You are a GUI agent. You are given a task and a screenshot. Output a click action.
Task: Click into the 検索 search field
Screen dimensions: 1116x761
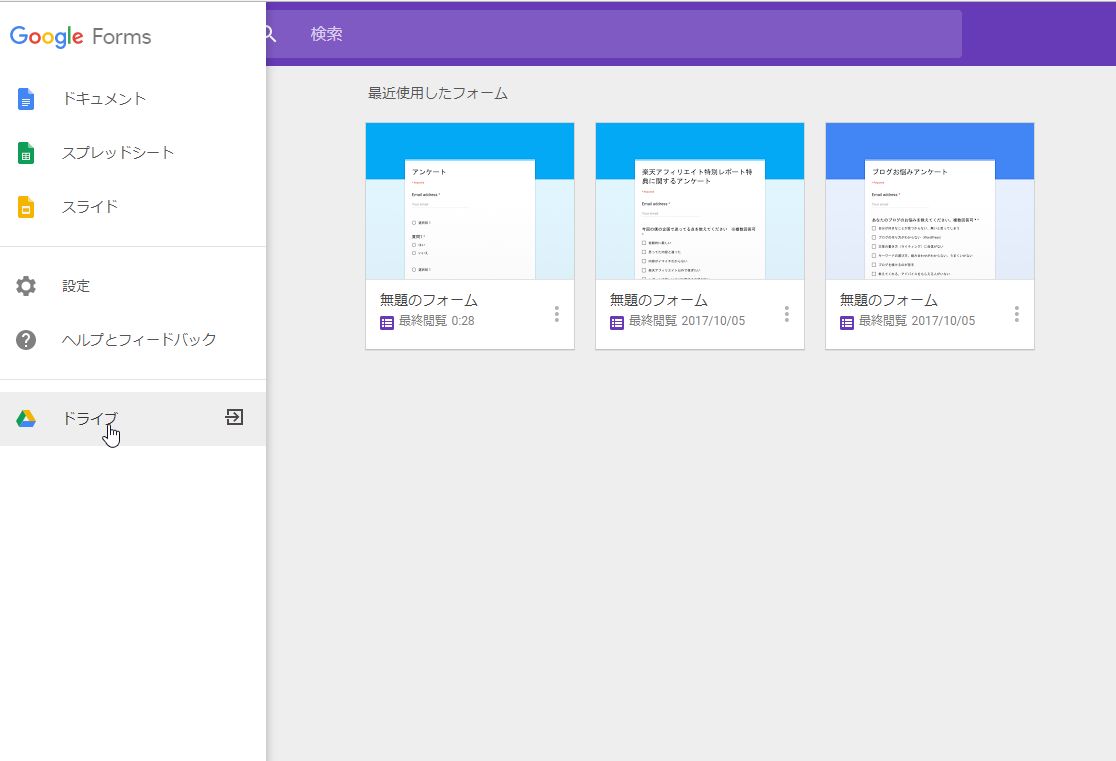(x=614, y=33)
